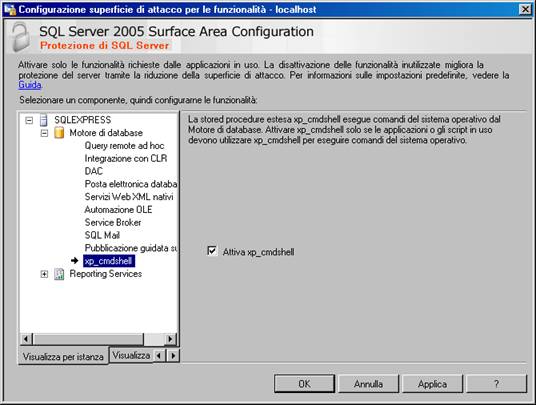Select Automazione OLE tree item
536x405 pixels.
[118, 210]
